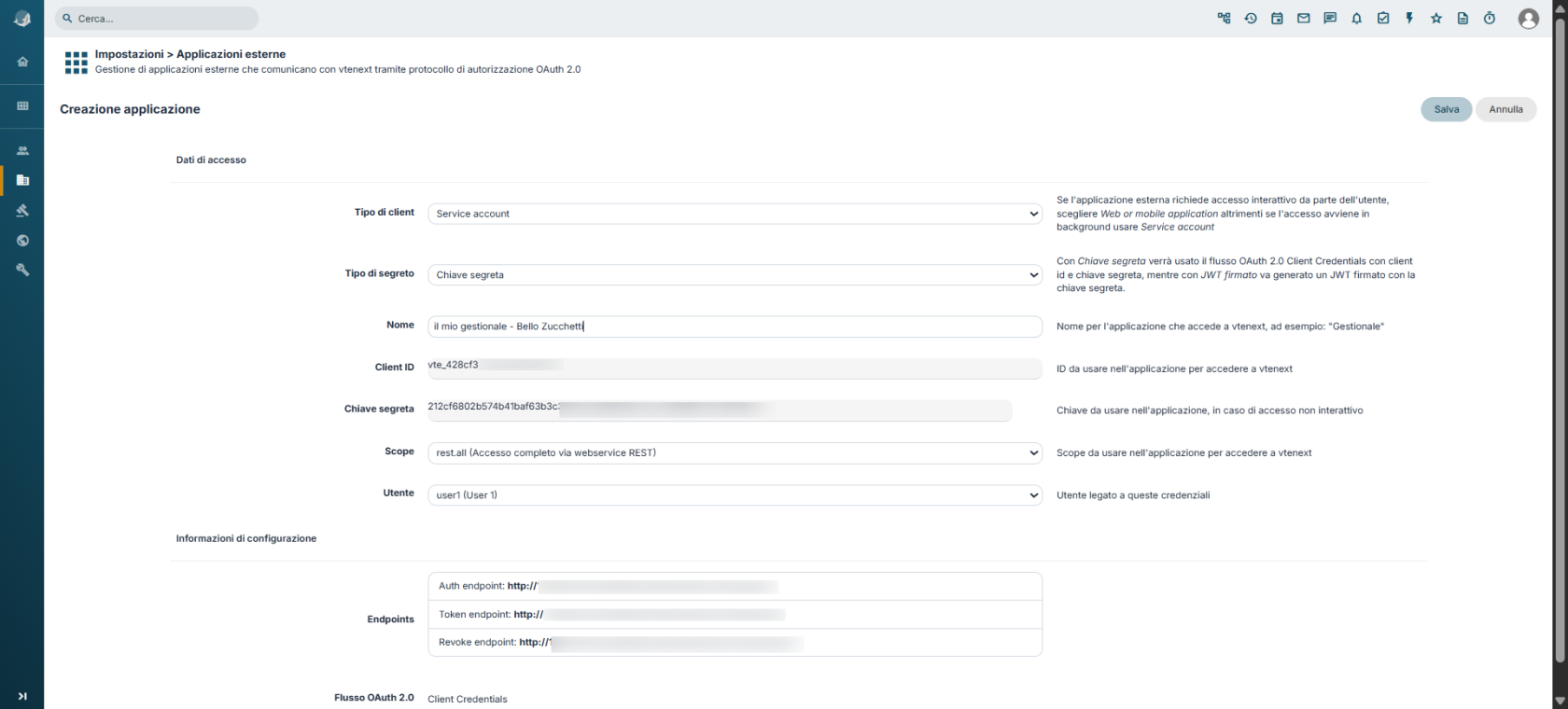
Task: Open the mail envelope icon
Action: pos(1304,18)
